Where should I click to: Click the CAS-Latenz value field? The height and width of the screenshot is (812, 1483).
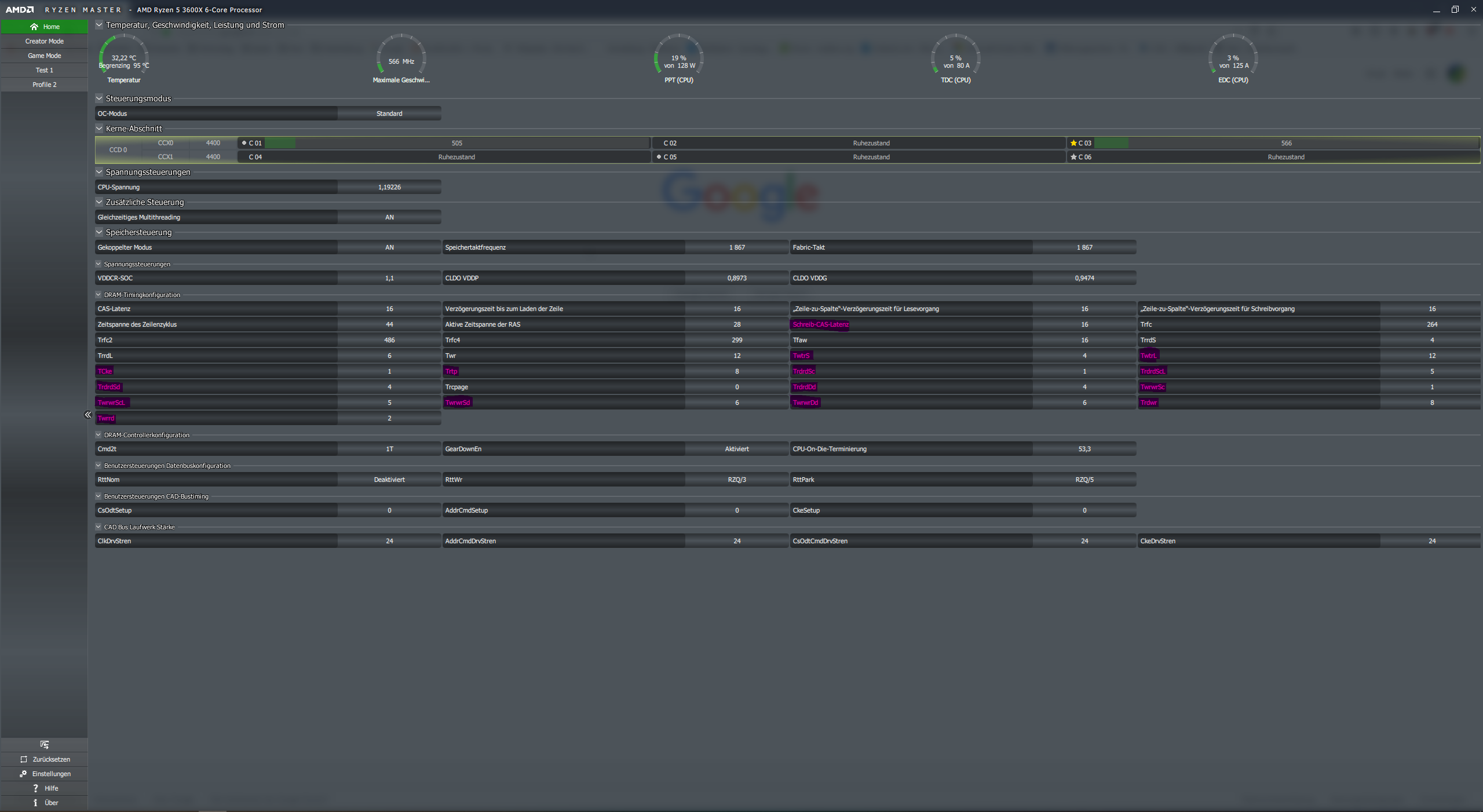click(x=389, y=309)
